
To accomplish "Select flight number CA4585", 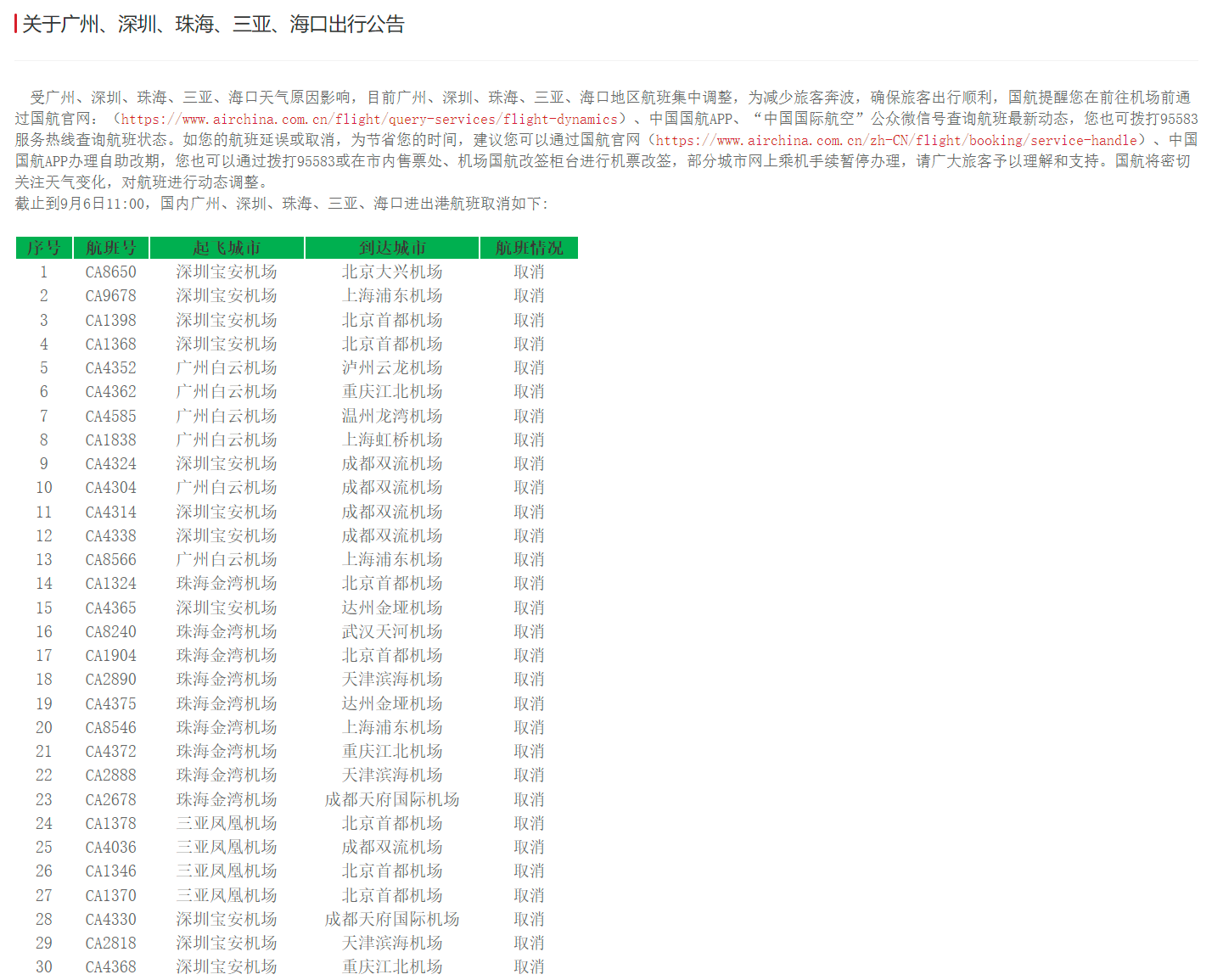I will click(111, 417).
